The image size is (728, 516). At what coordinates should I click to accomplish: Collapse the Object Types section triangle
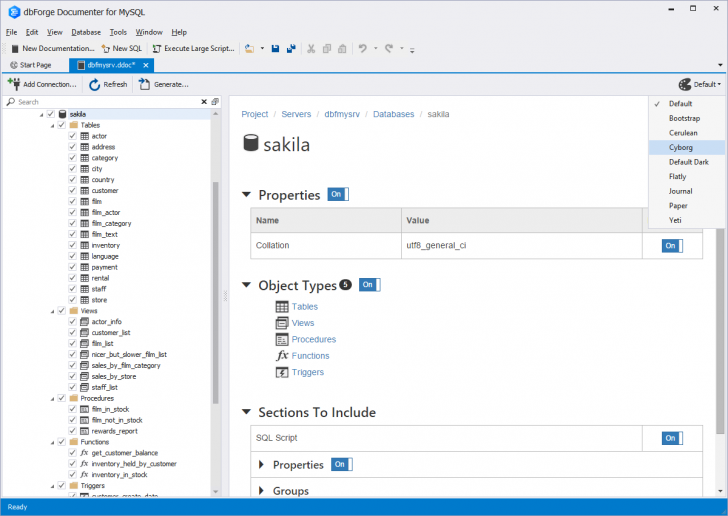(247, 285)
